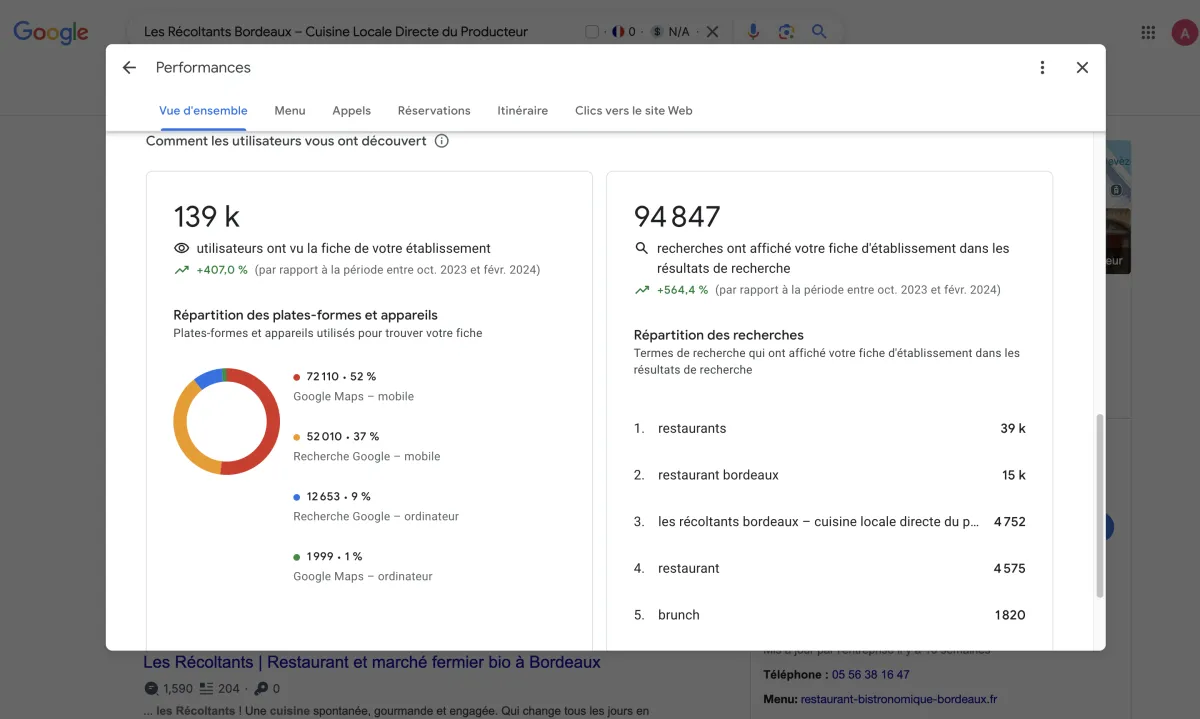Select the 'restaurant bordeaux' search term row
This screenshot has width=1200, height=719.
(x=830, y=475)
